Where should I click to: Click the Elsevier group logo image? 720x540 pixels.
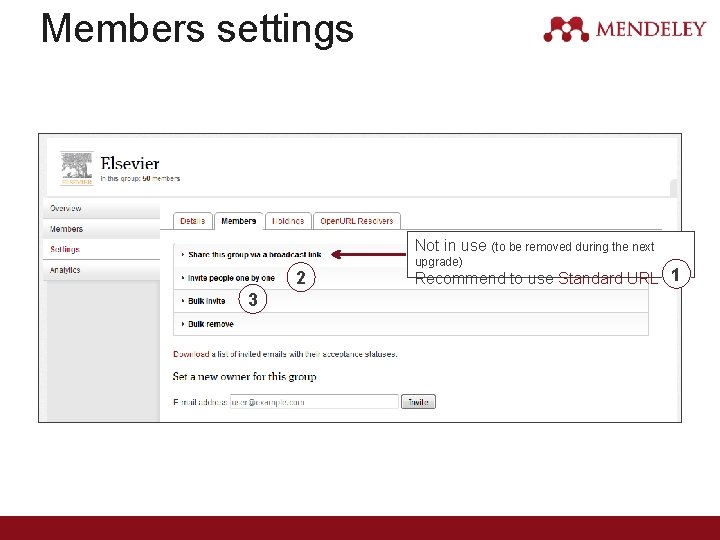click(77, 169)
